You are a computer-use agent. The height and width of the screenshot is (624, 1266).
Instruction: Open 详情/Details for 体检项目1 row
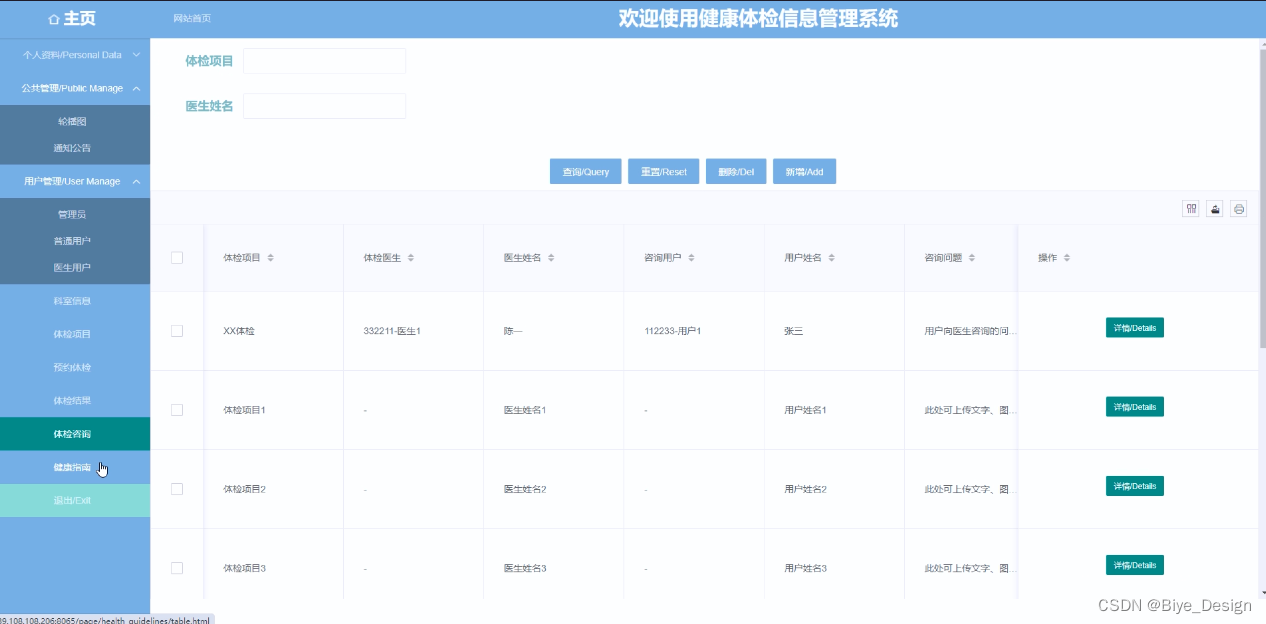(1135, 407)
